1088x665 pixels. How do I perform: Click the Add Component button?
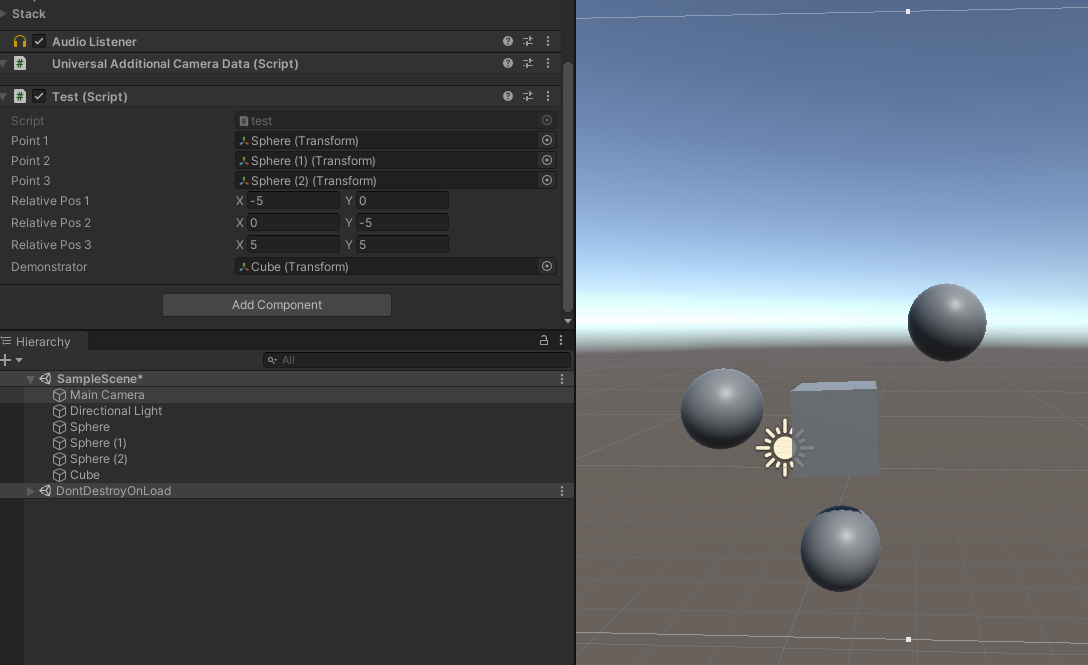(x=277, y=305)
